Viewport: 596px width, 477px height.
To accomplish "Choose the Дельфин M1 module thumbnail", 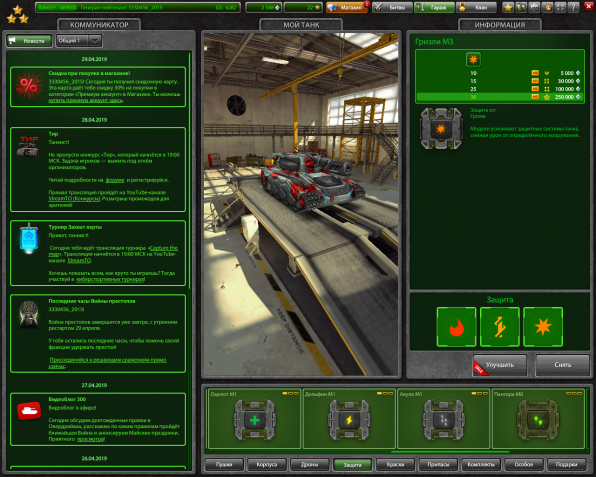I will 349,418.
